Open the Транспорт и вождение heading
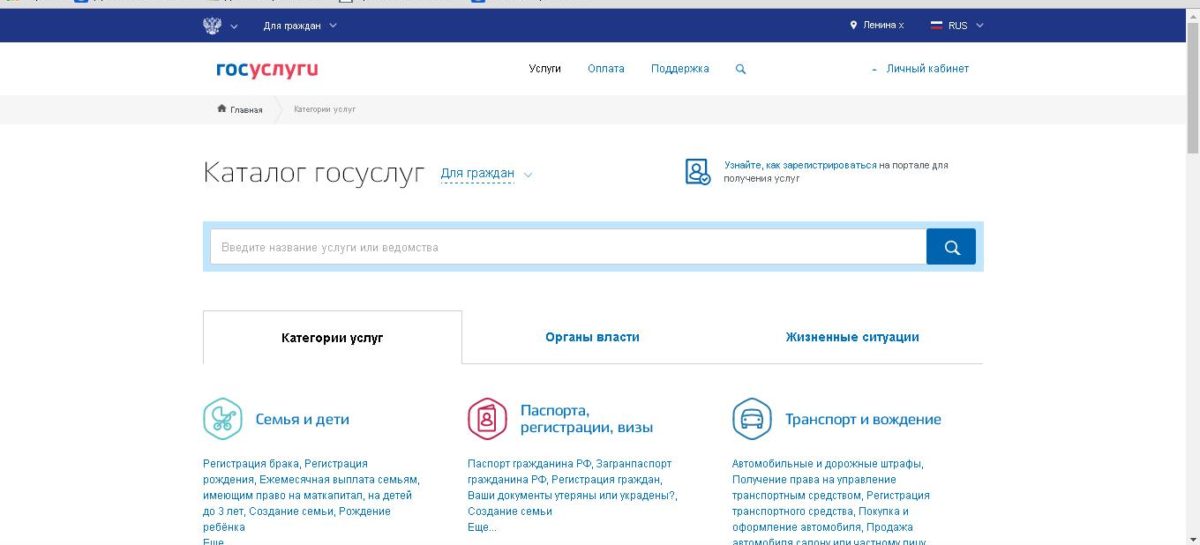Screen dimensions: 1200x545 (x=863, y=420)
